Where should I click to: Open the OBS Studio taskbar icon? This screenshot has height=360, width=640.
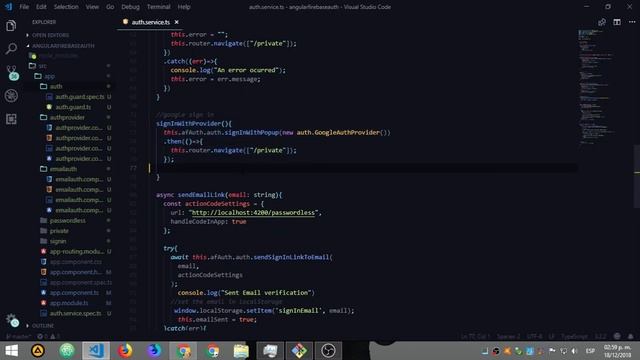[328, 351]
